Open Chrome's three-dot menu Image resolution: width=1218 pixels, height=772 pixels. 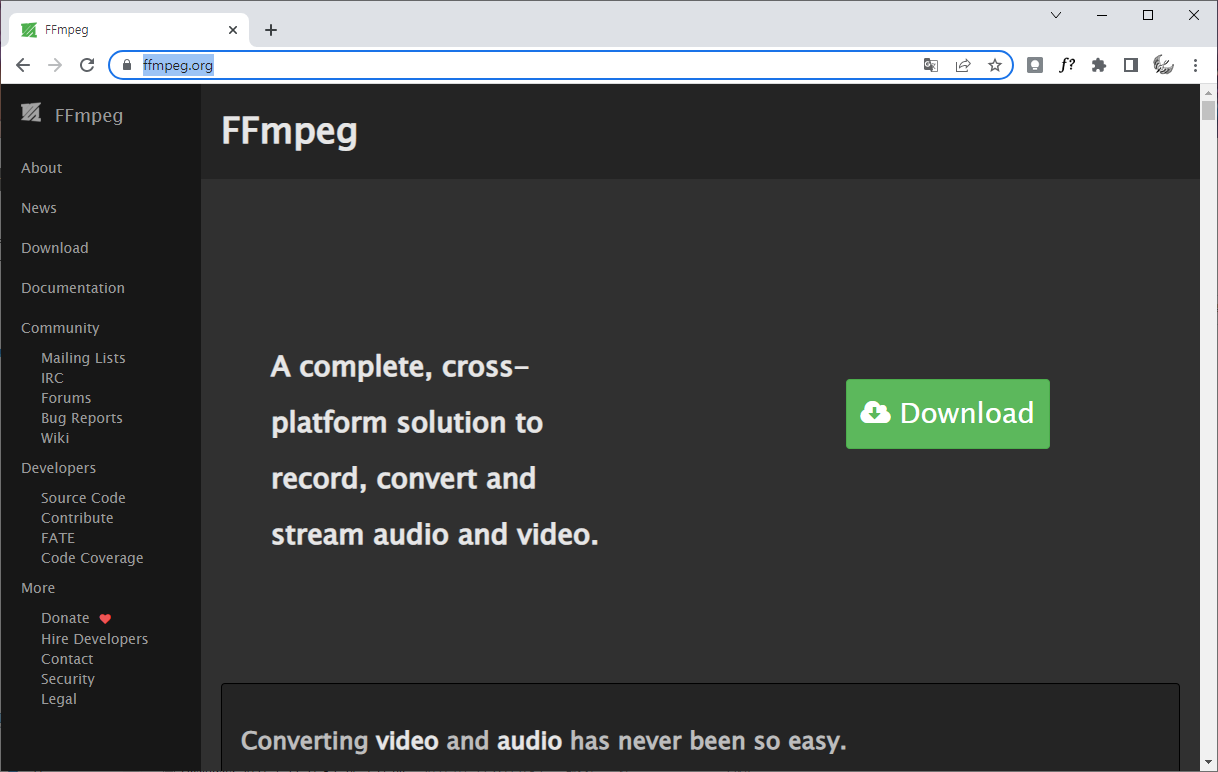click(x=1196, y=64)
